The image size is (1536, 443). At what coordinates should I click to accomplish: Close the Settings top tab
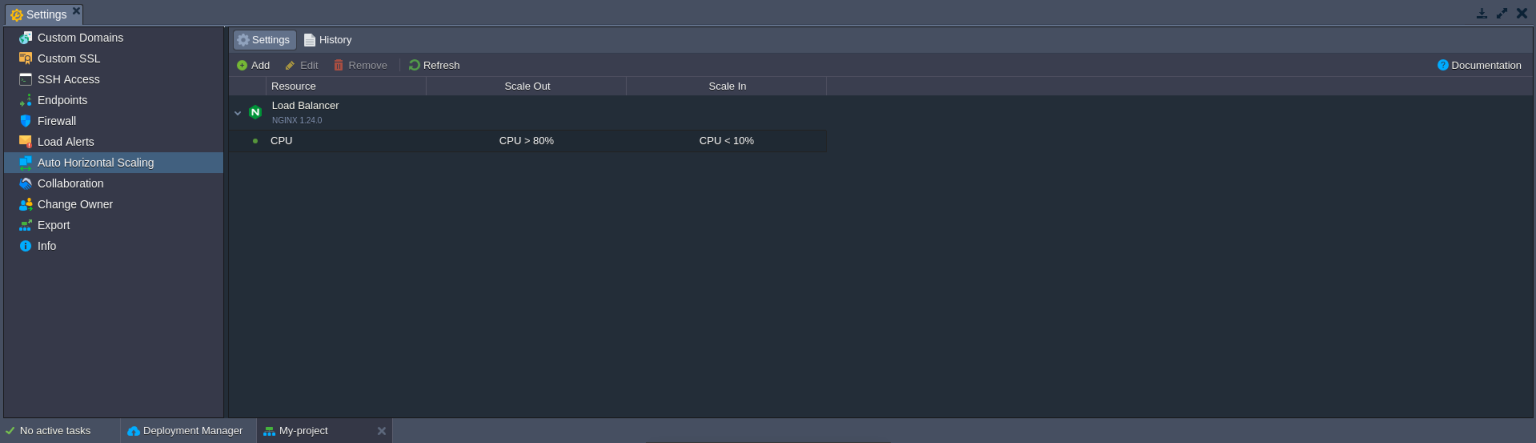pyautogui.click(x=76, y=11)
